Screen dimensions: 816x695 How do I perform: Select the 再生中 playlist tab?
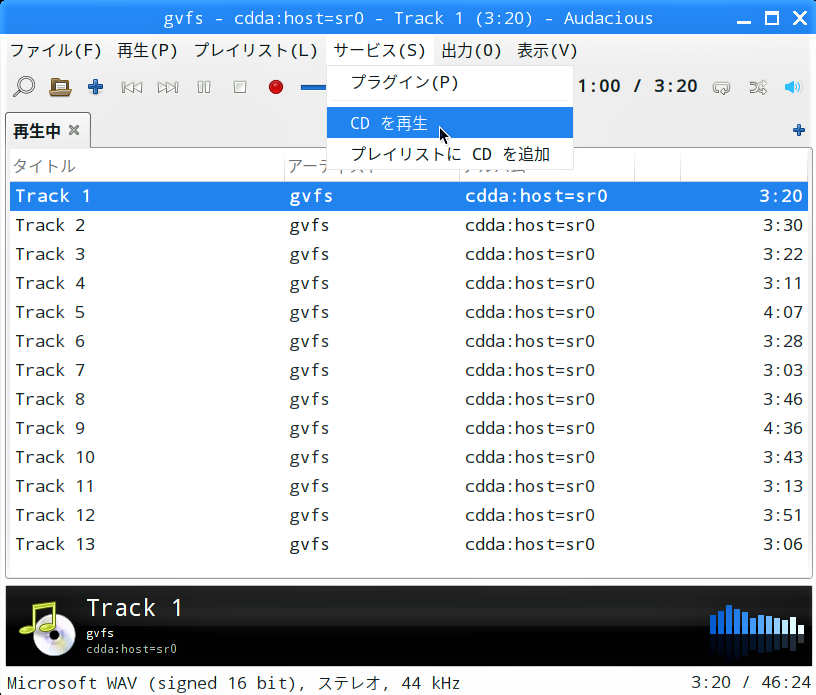(48, 131)
